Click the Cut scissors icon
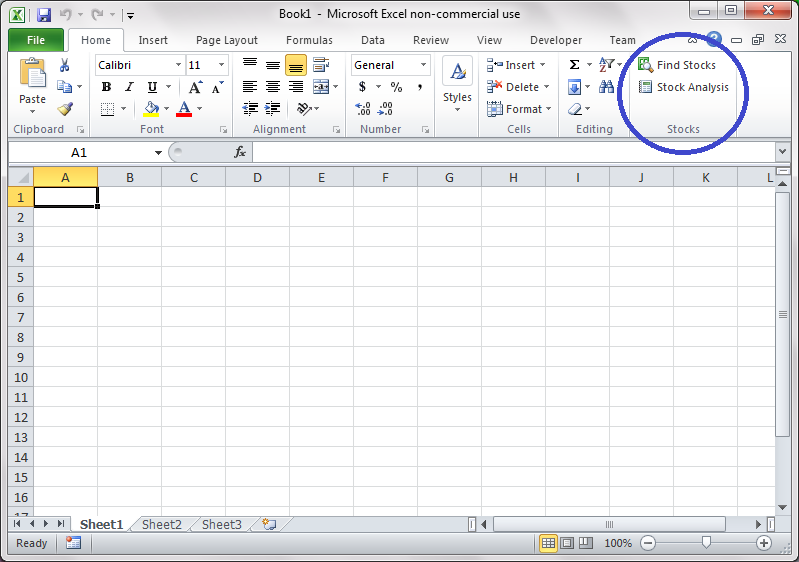Image resolution: width=799 pixels, height=562 pixels. (64, 65)
